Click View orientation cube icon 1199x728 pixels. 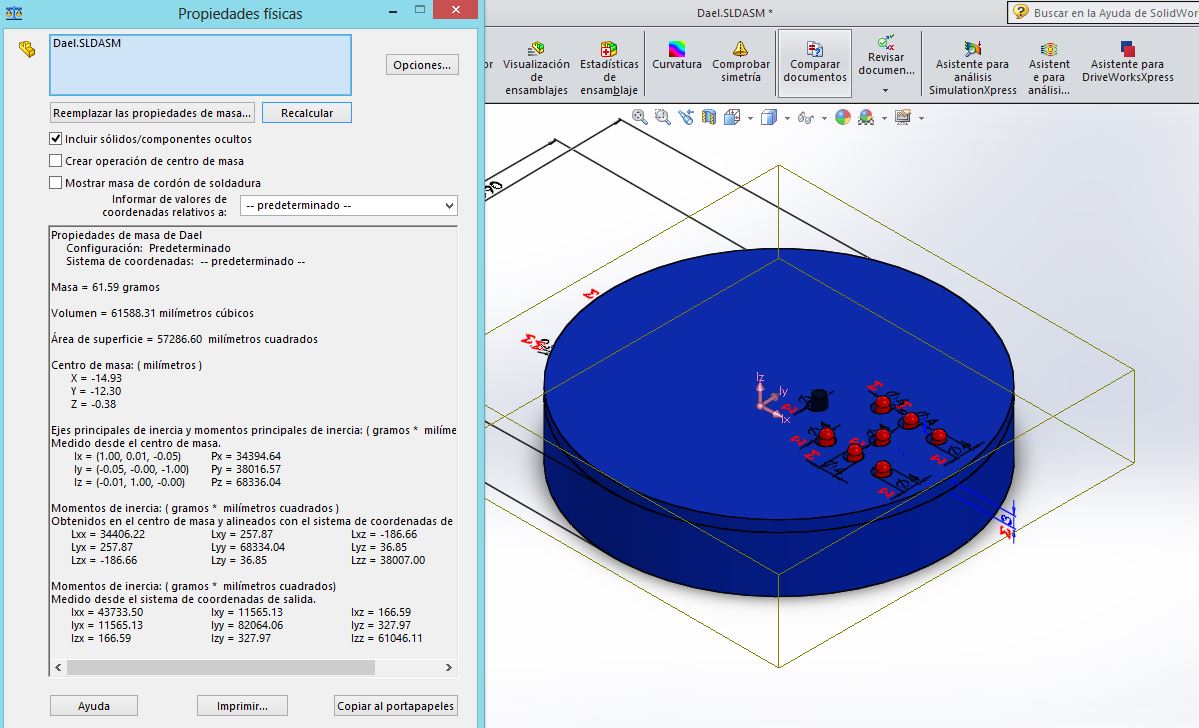(732, 117)
